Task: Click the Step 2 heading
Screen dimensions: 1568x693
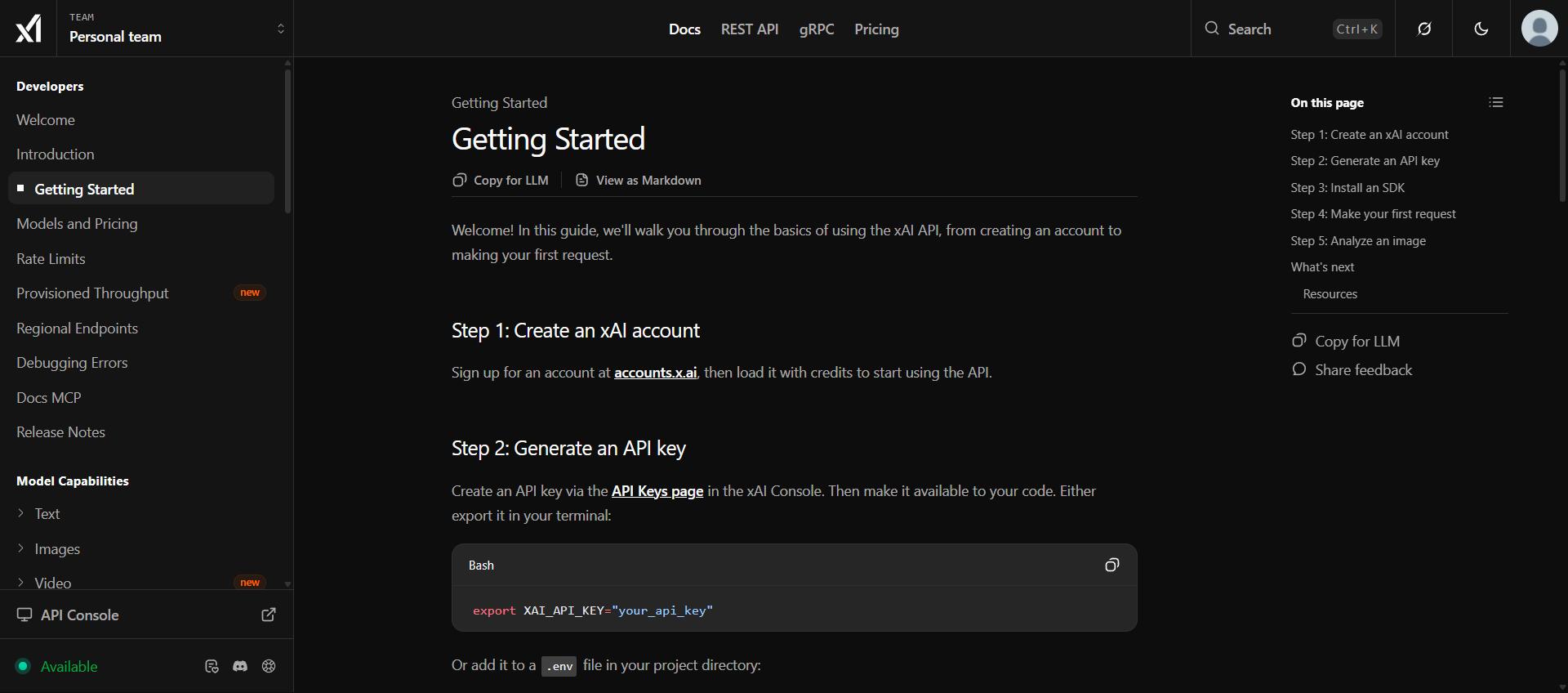Action: [568, 449]
